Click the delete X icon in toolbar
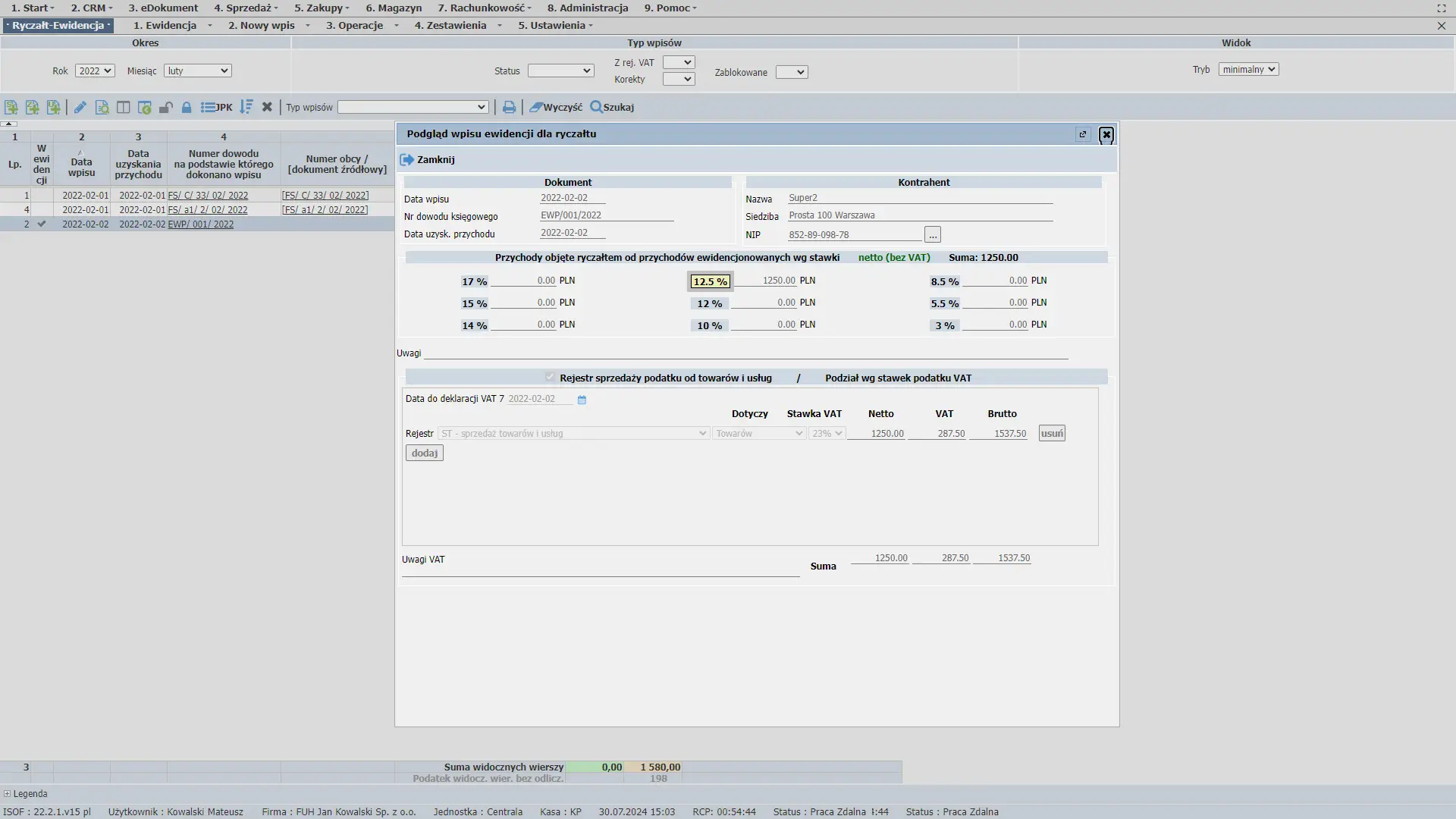The width and height of the screenshot is (1456, 819). tap(267, 108)
